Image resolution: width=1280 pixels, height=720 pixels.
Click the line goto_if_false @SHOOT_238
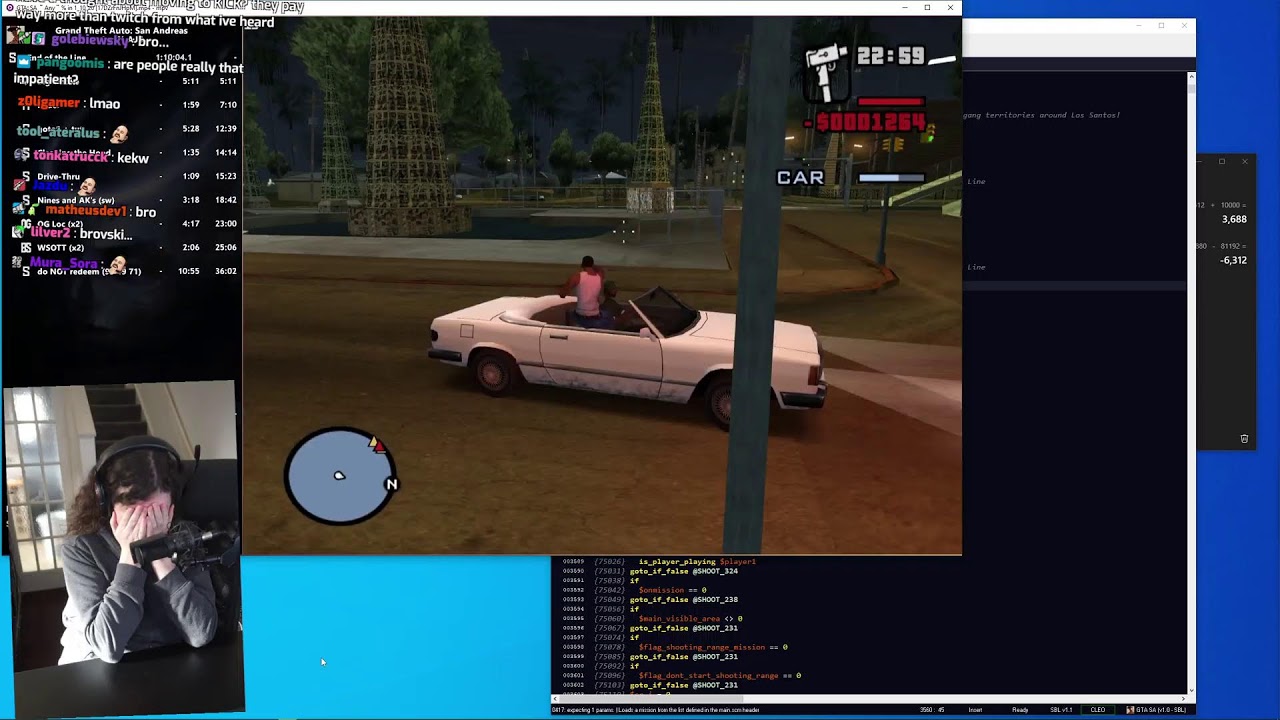tap(684, 600)
